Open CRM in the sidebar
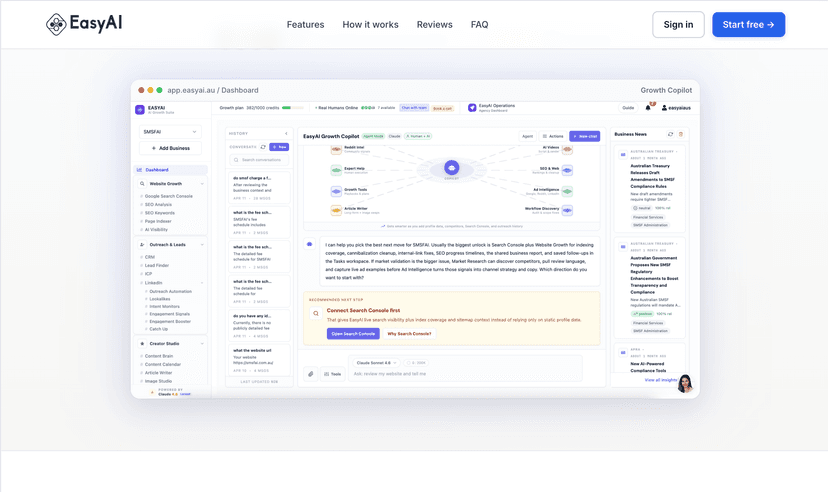 tap(149, 257)
